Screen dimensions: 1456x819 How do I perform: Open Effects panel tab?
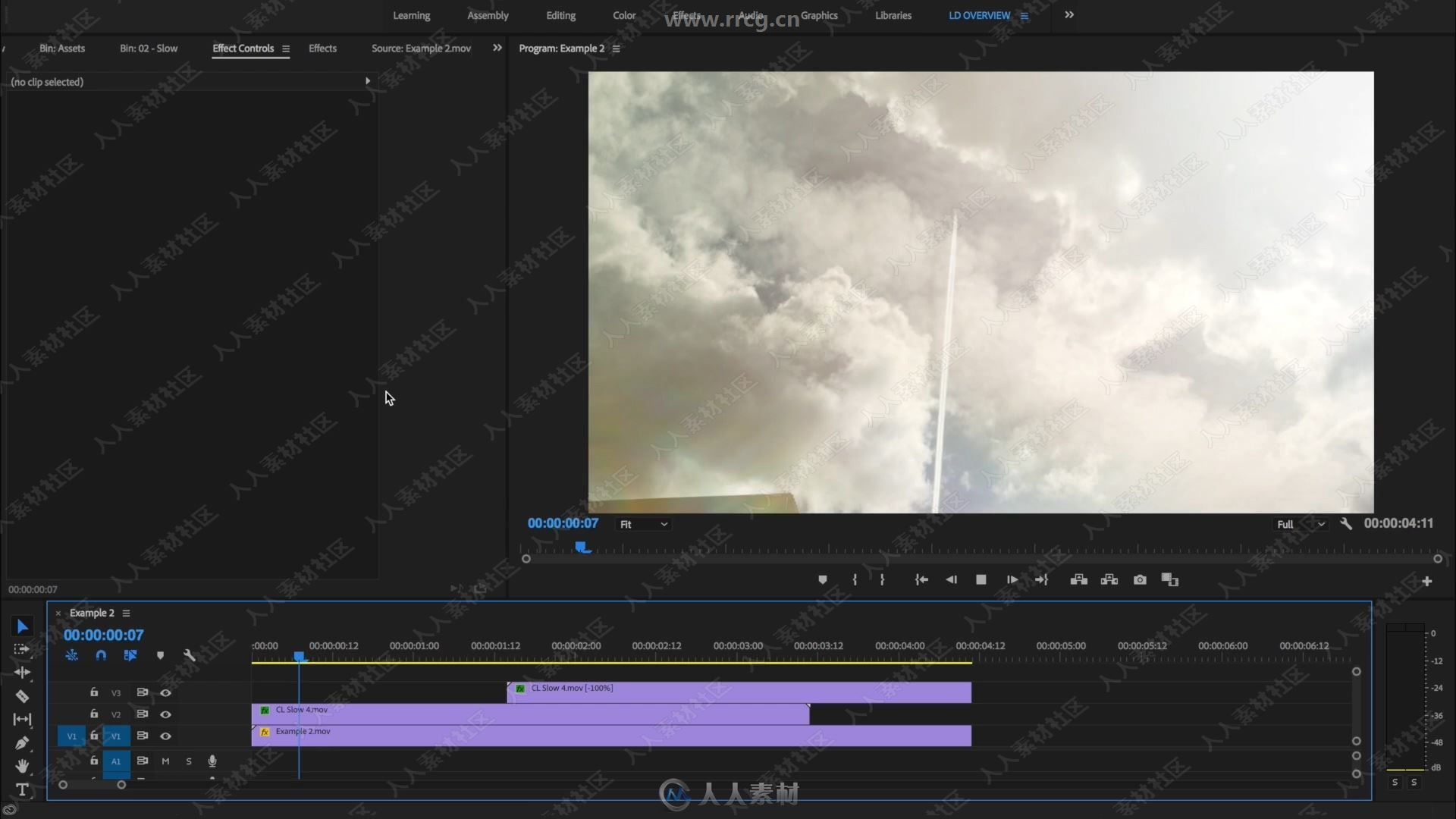(x=322, y=48)
